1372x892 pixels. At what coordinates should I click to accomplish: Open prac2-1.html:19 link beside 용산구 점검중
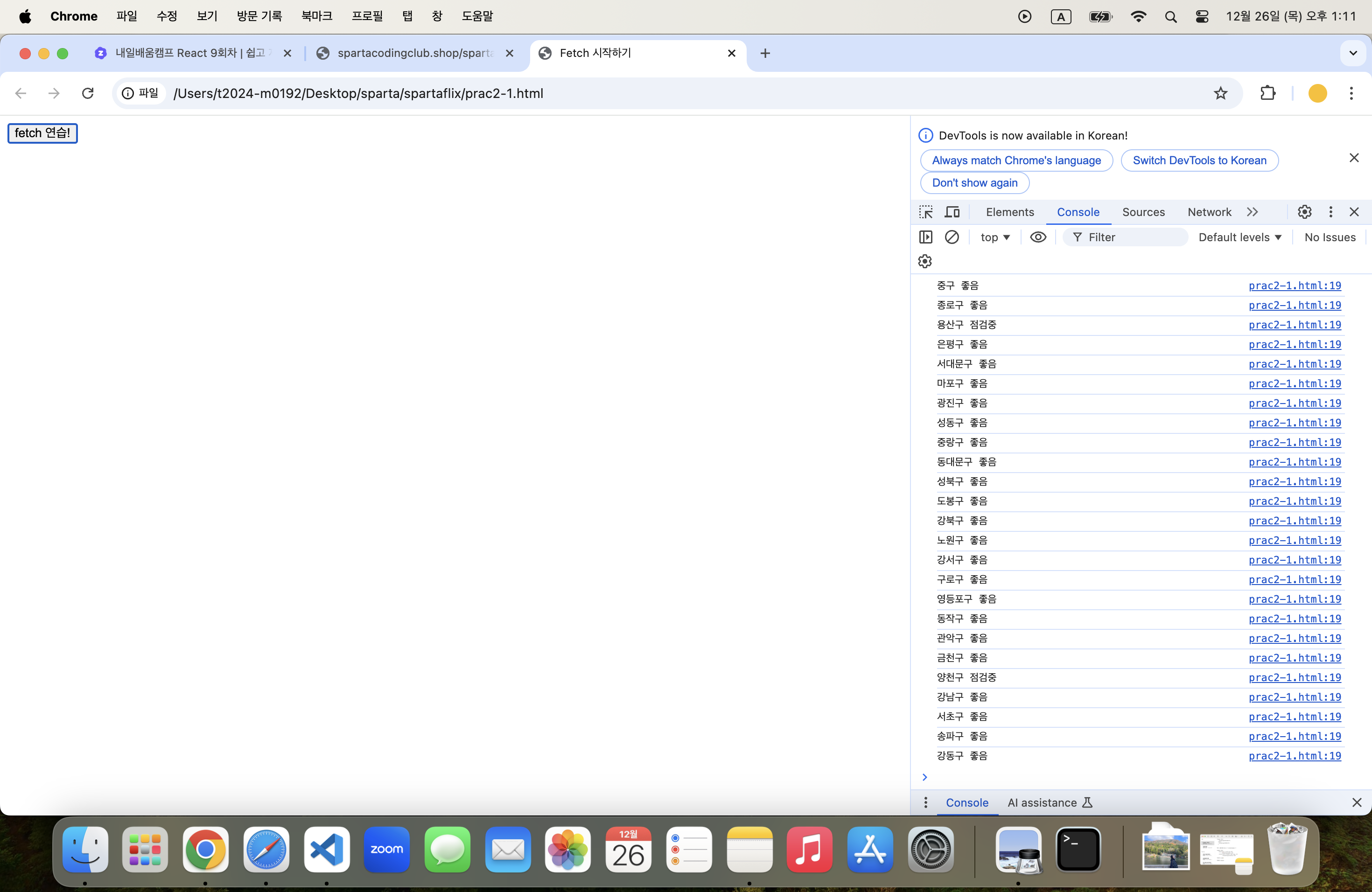[x=1294, y=324]
